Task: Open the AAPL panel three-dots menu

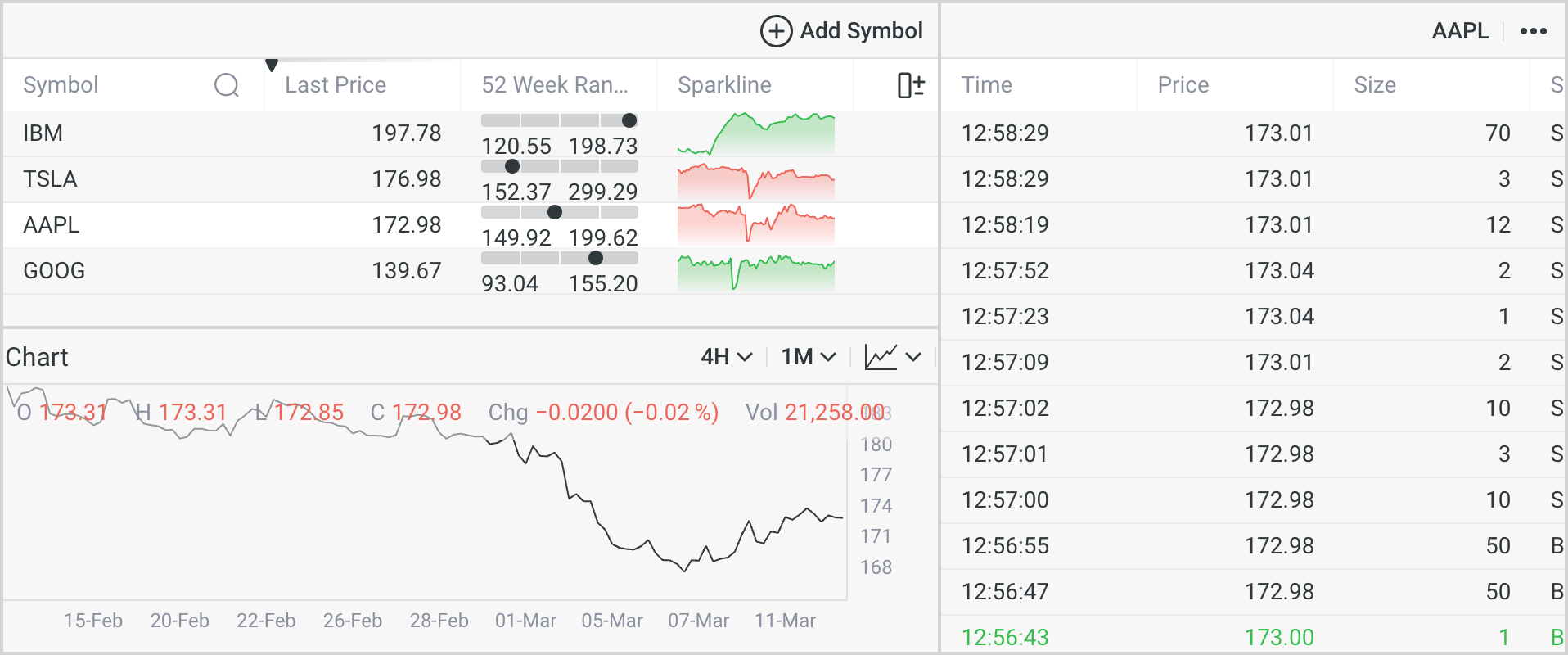Action: 1533,31
